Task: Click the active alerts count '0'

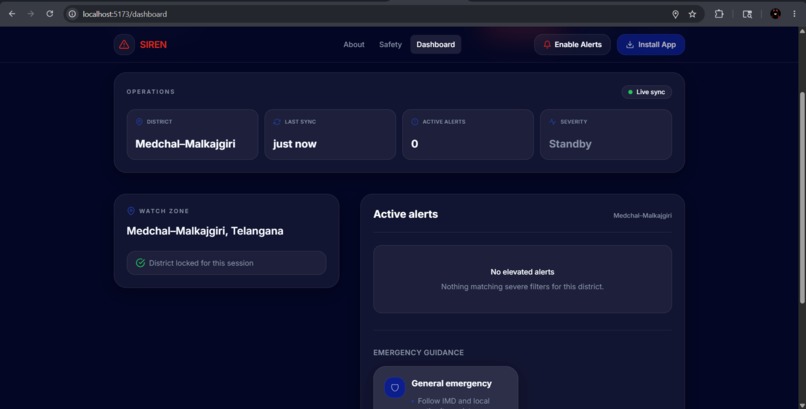Action: pos(414,144)
